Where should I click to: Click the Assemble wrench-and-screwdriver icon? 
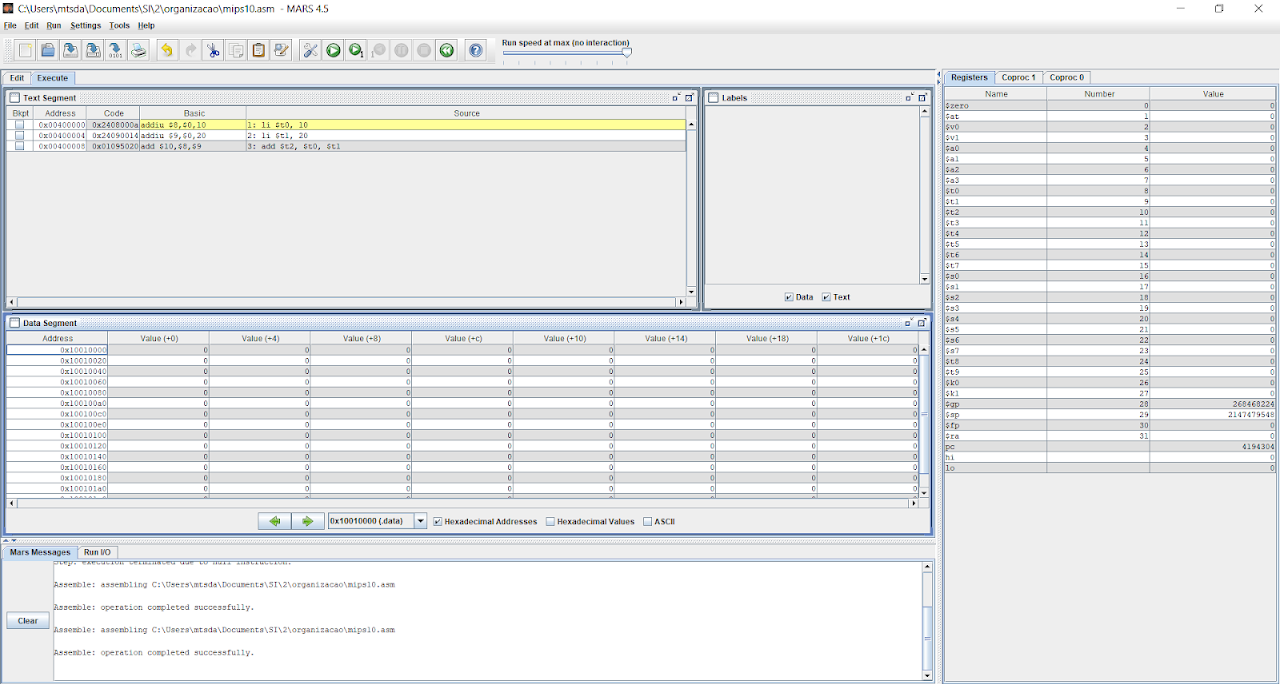coord(311,50)
